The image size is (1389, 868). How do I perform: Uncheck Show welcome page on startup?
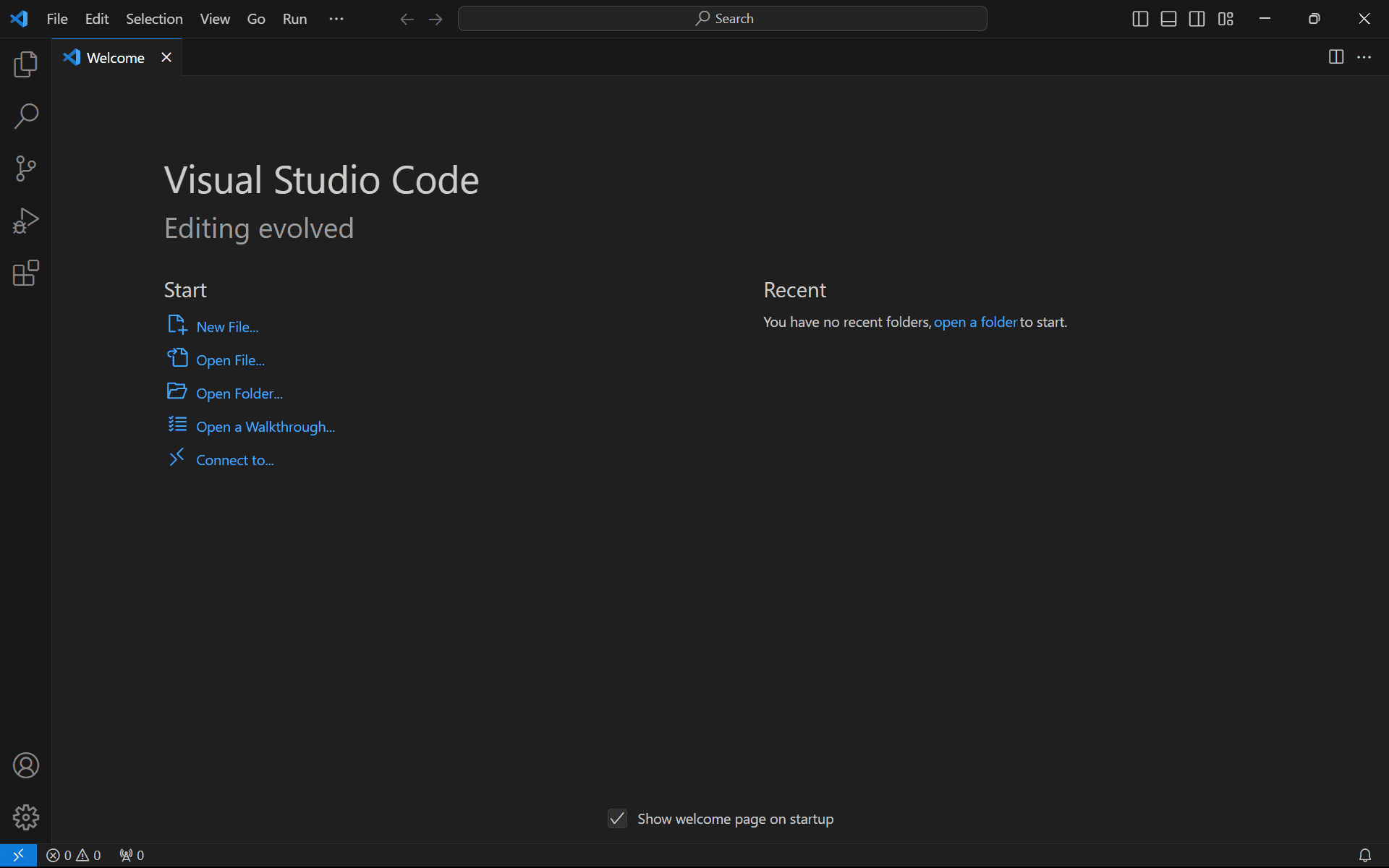pos(616,818)
